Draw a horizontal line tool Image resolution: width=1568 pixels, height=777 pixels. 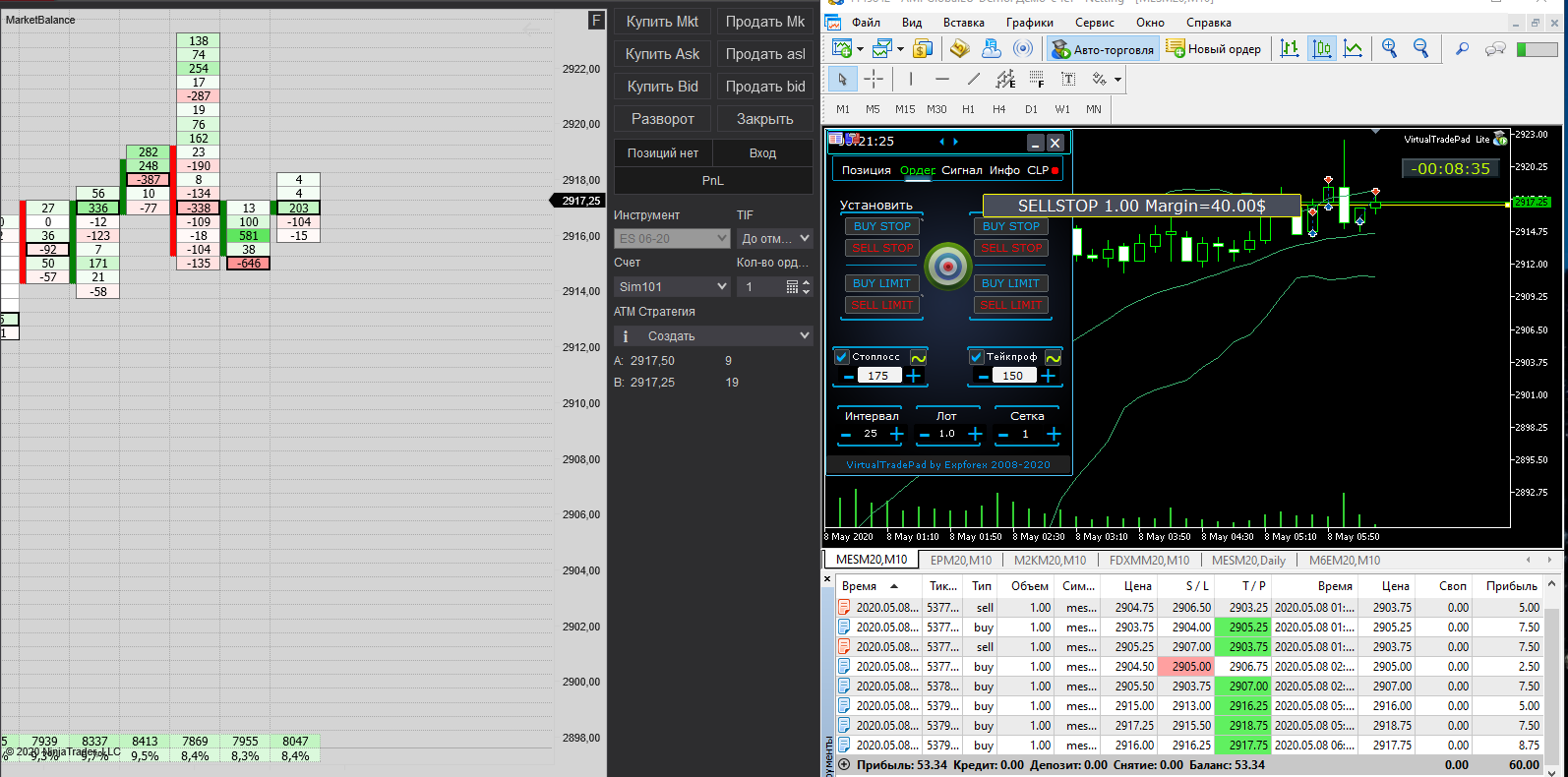pos(942,79)
